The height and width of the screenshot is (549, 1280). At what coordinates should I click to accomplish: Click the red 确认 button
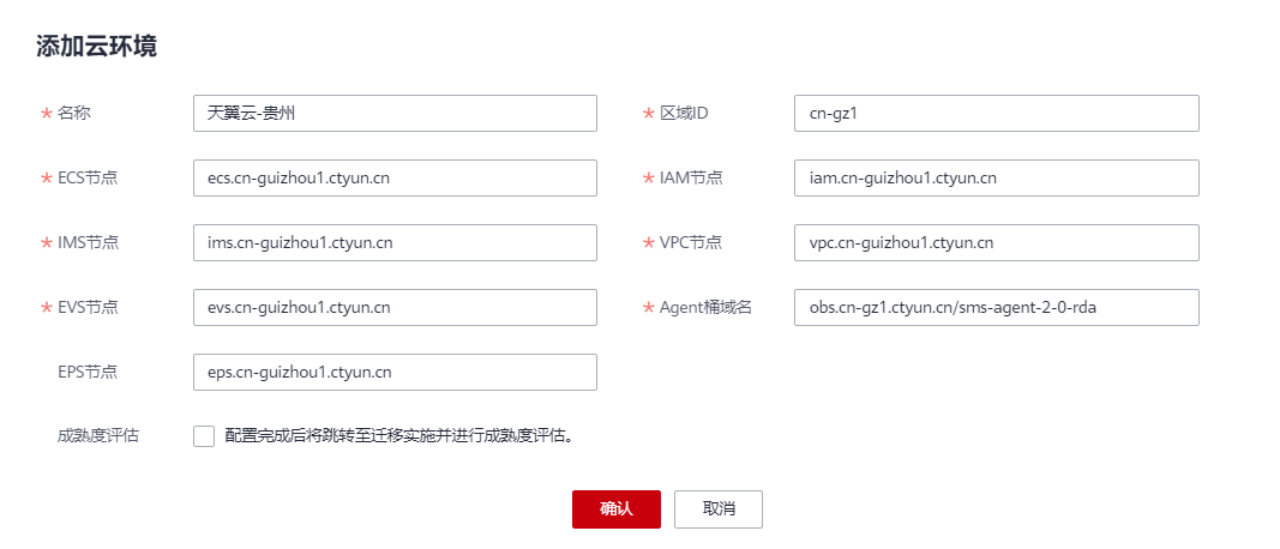[x=616, y=509]
